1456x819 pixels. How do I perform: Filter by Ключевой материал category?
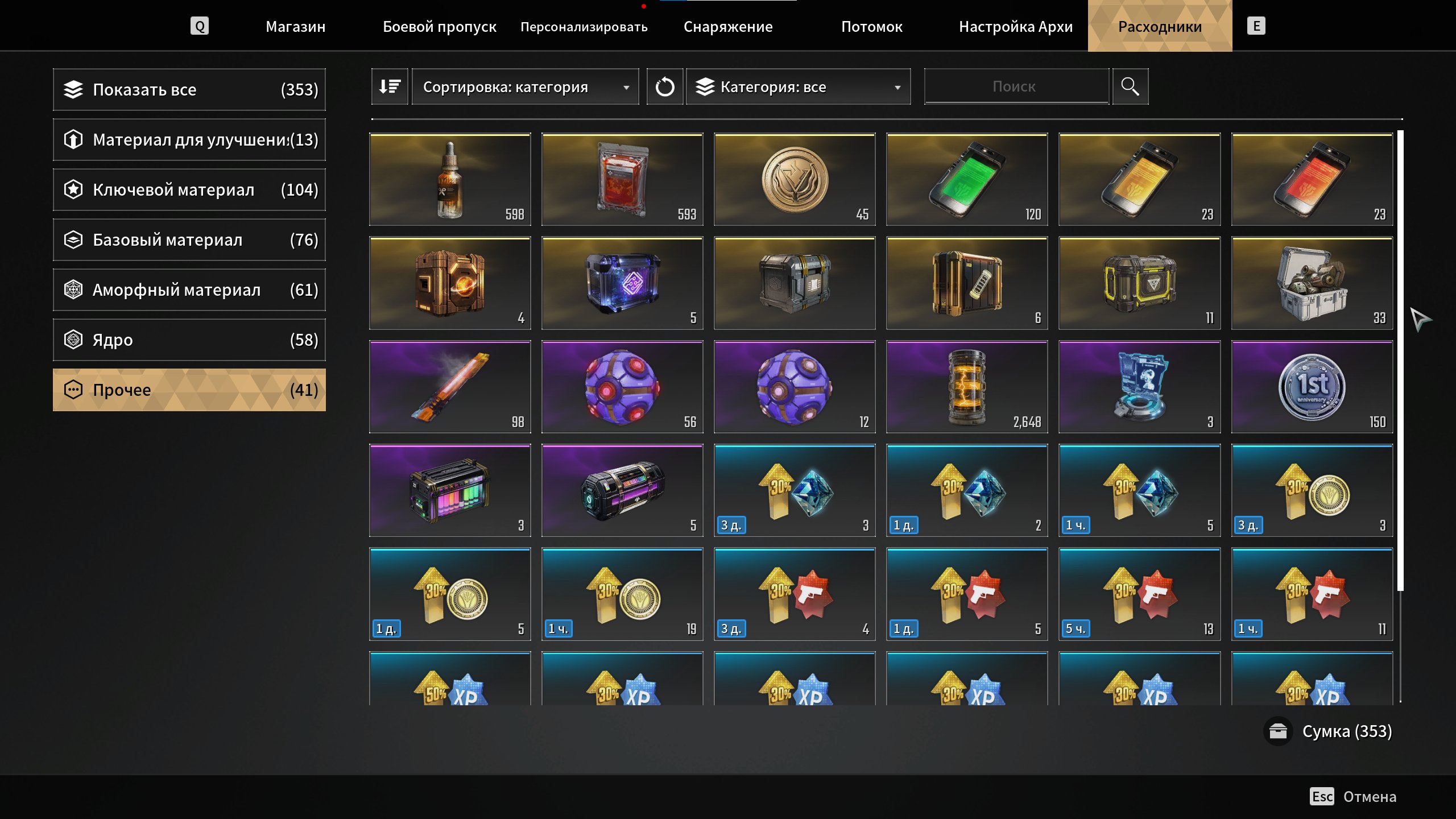[x=189, y=189]
